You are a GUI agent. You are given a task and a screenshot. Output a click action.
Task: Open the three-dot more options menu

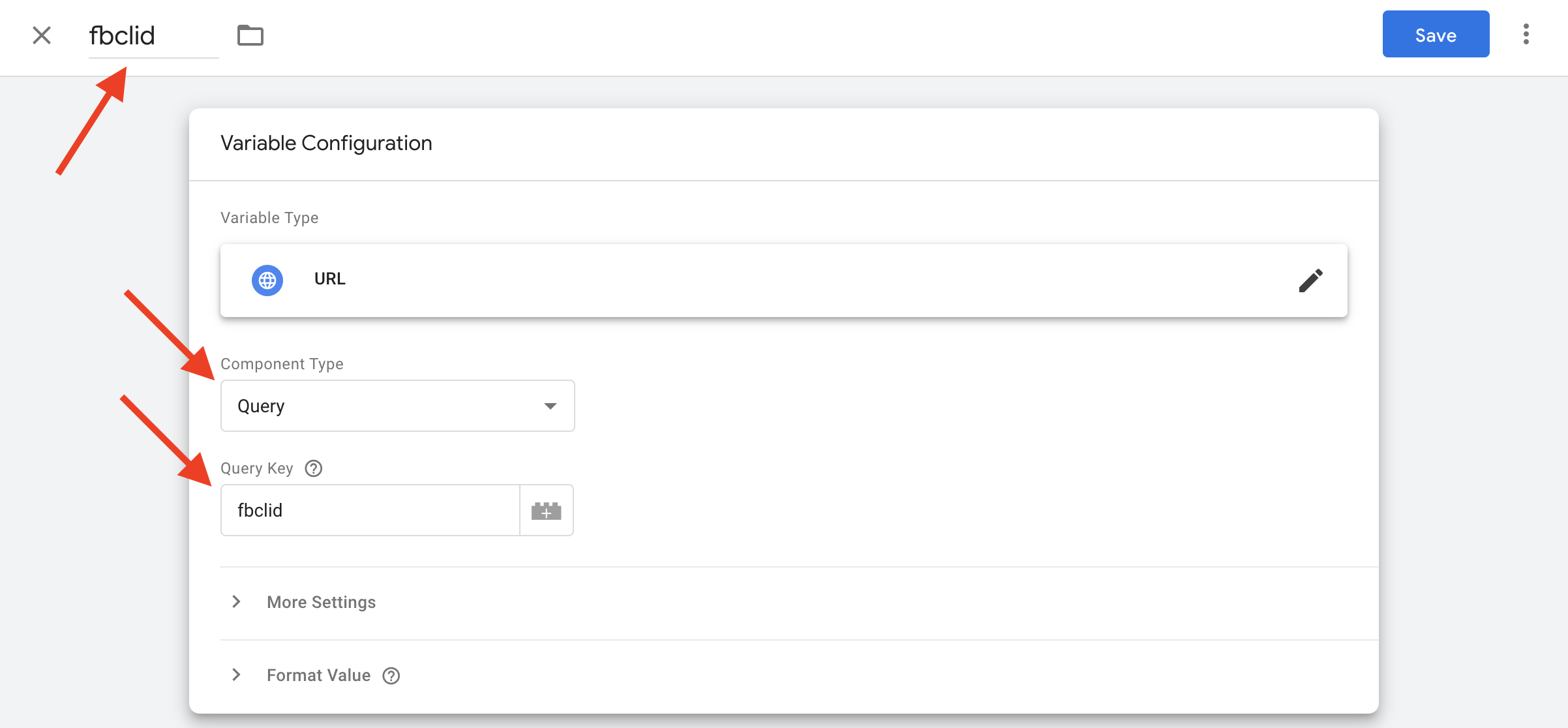1526,34
